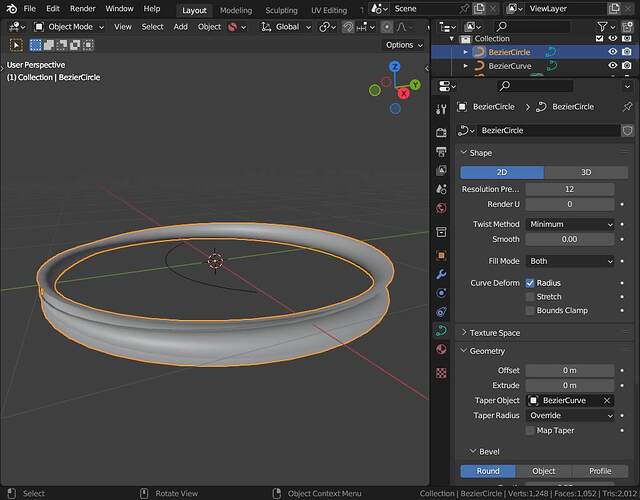Open the Texture properties checker icon

click(x=441, y=373)
